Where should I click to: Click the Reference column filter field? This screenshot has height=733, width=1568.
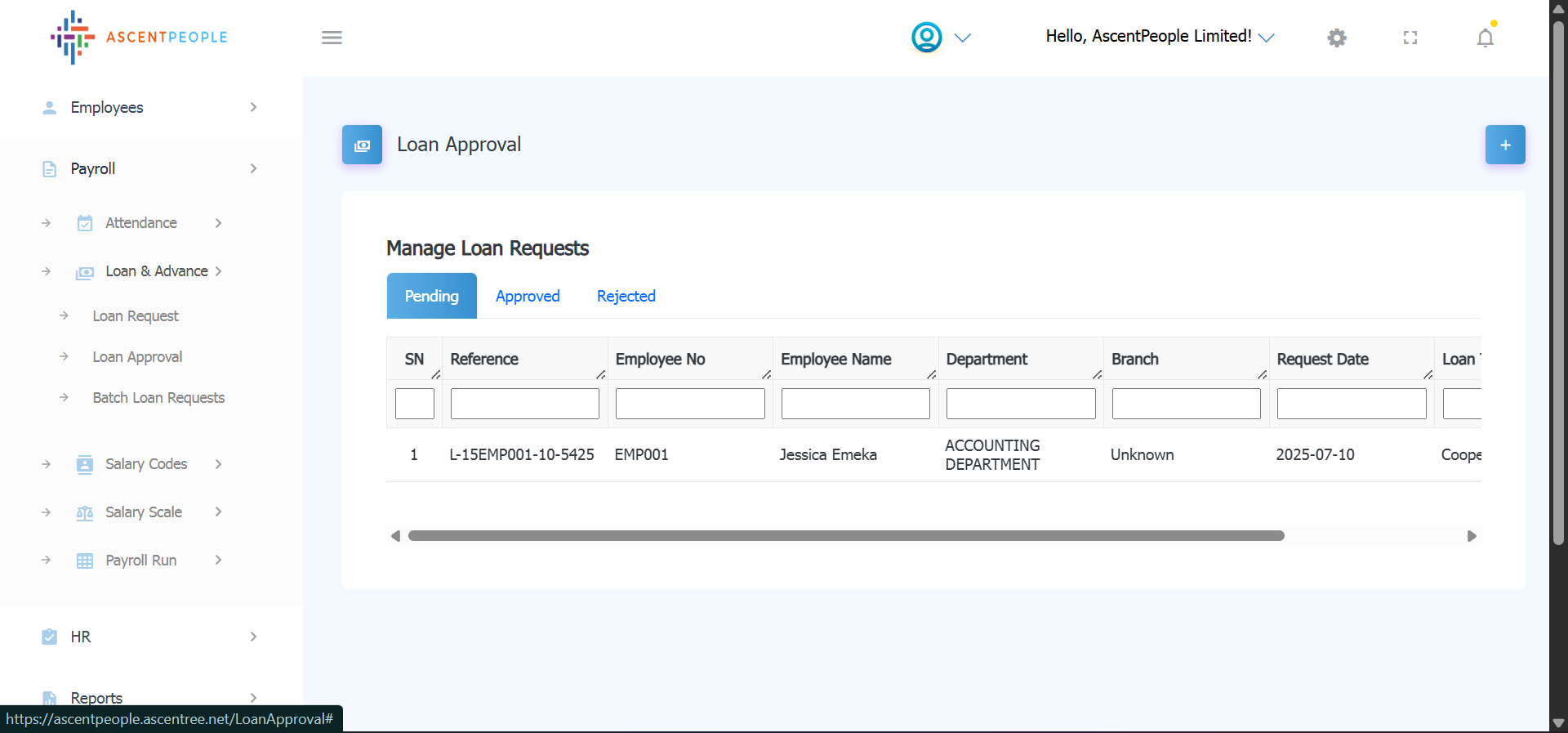[x=524, y=404]
